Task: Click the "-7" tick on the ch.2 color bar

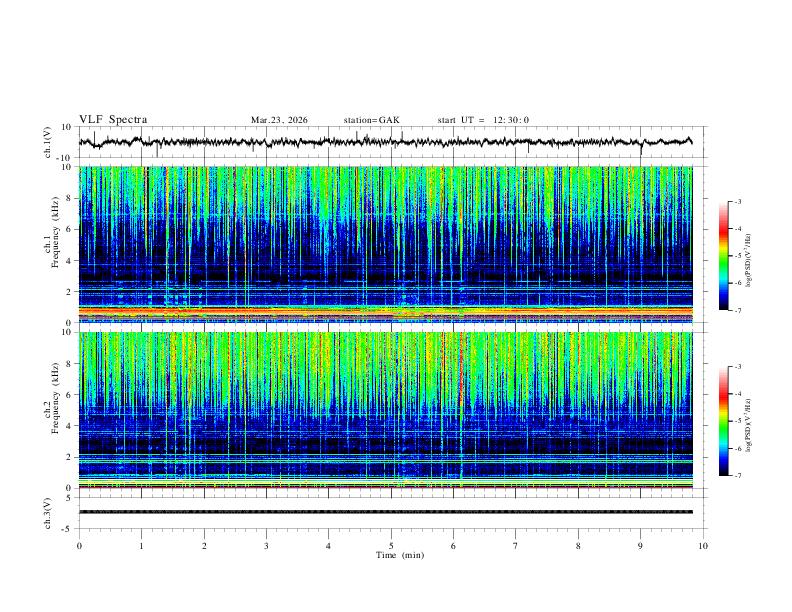Action: tap(737, 476)
